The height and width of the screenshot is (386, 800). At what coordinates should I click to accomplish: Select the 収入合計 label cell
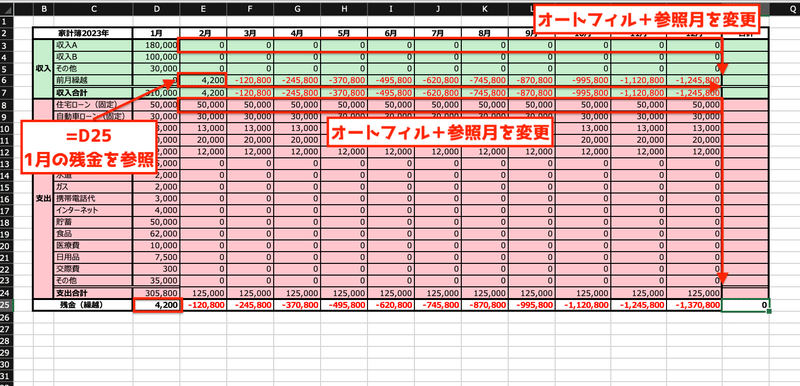click(93, 92)
